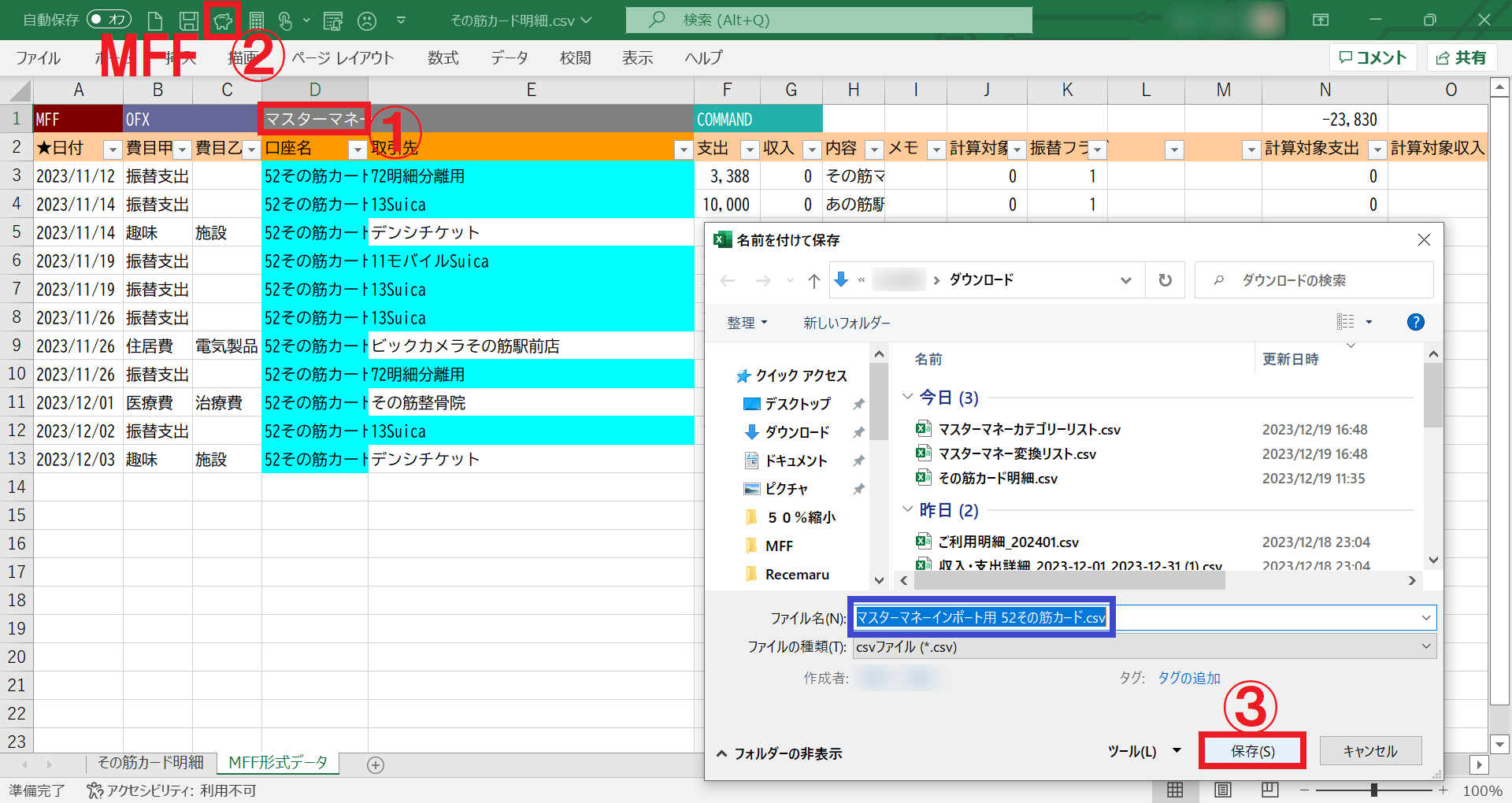
Task: Click the コメント button
Action: pos(1373,57)
